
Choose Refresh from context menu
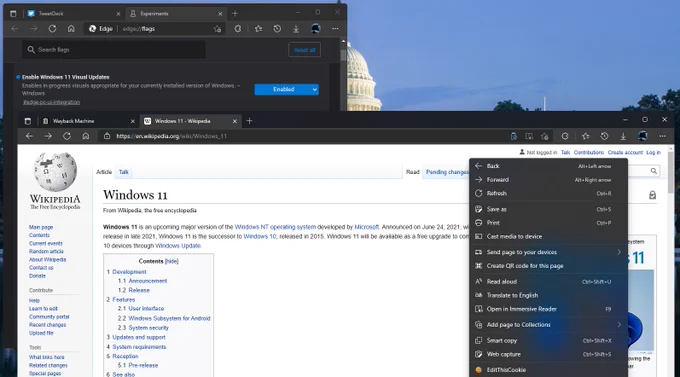point(549,193)
